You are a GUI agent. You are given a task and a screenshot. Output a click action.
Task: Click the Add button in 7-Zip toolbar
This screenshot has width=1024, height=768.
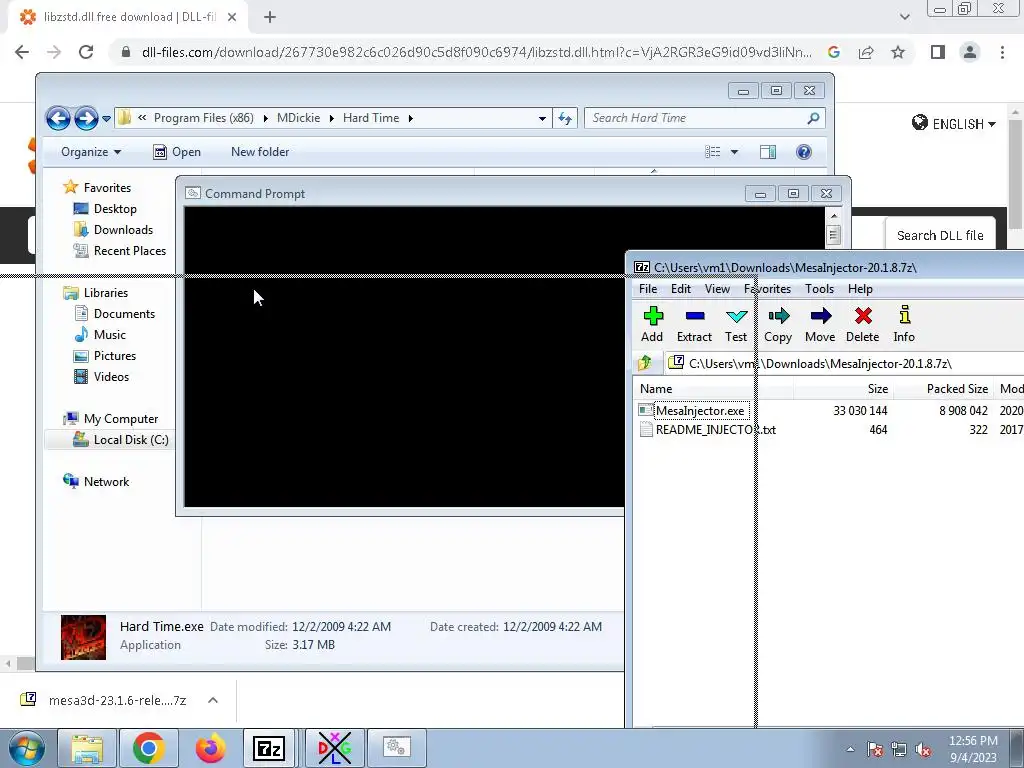[652, 324]
